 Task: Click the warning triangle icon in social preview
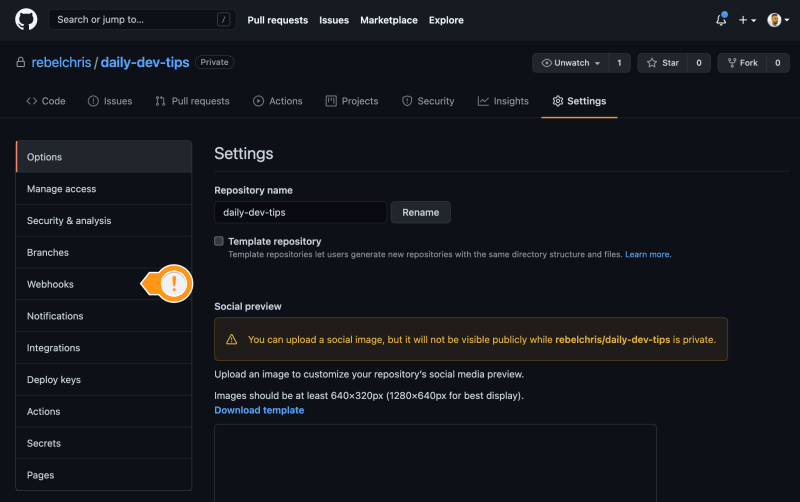tap(232, 339)
